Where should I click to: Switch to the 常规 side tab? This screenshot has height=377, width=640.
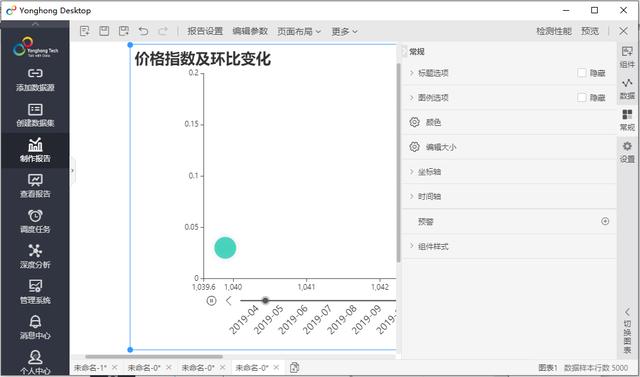[627, 120]
